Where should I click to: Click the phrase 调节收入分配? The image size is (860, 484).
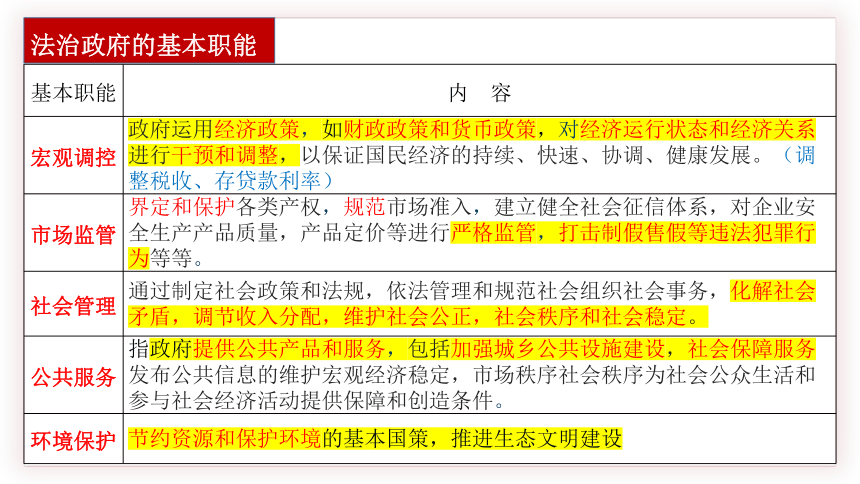257,317
